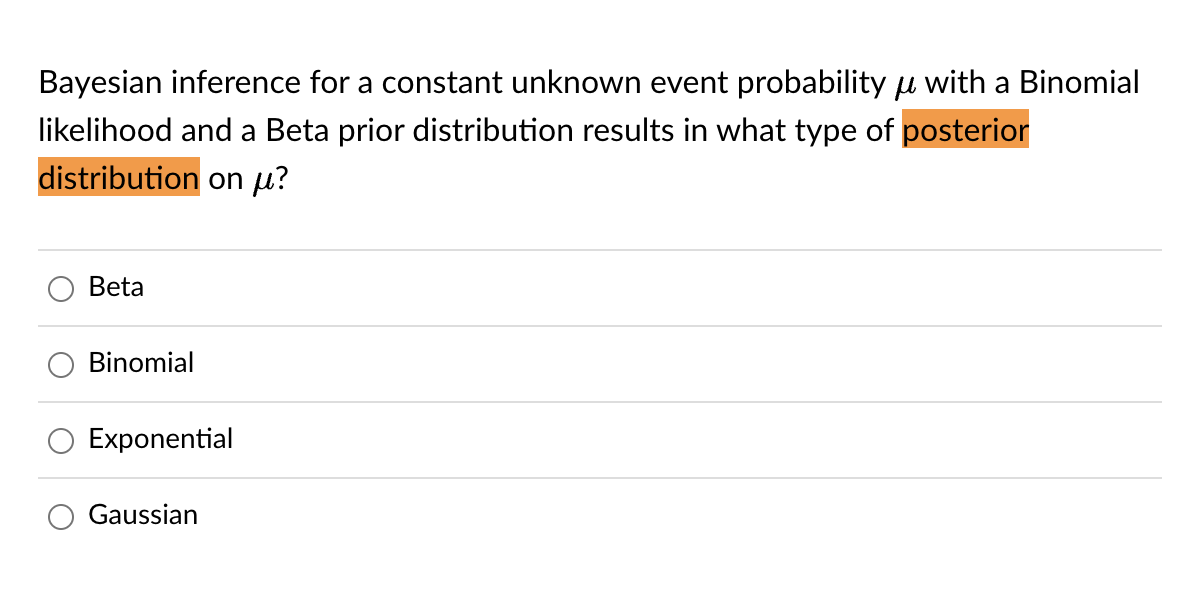Select the Beta radio button
Image resolution: width=1202 pixels, height=590 pixels.
(61, 289)
